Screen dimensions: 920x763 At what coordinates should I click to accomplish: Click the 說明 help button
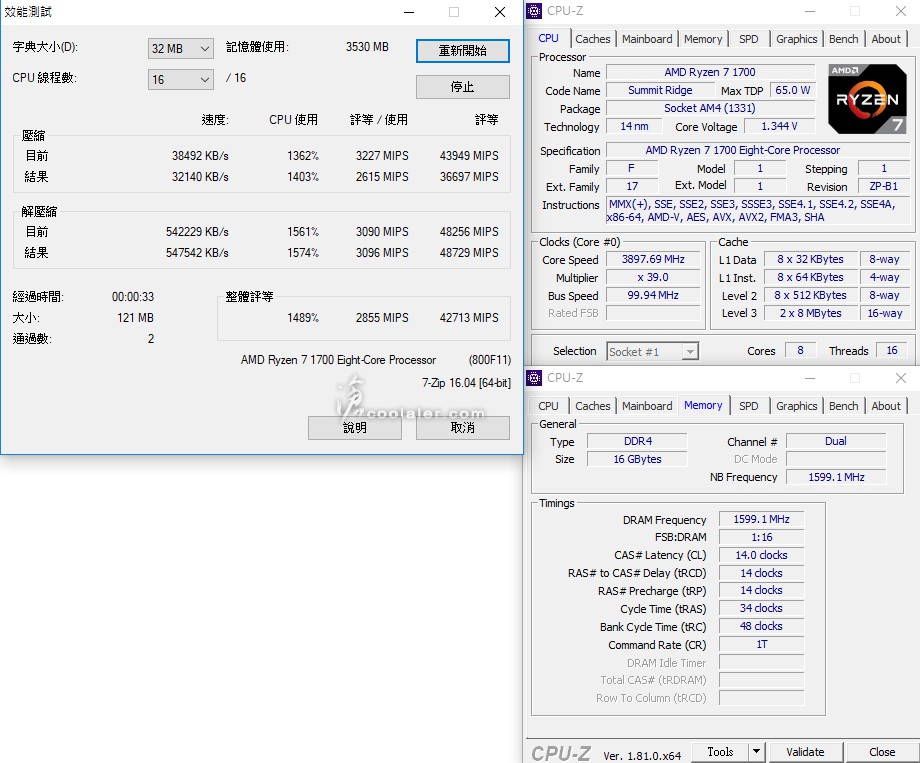tap(355, 428)
